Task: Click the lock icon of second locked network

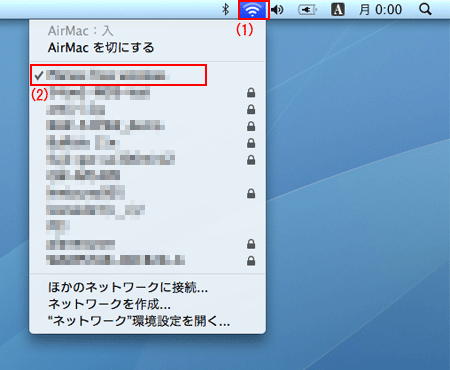Action: [251, 109]
